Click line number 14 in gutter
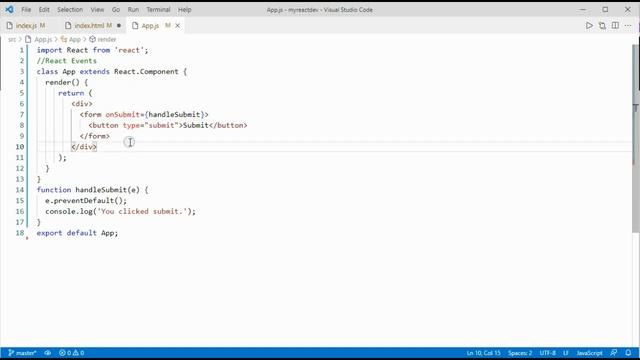 20,190
